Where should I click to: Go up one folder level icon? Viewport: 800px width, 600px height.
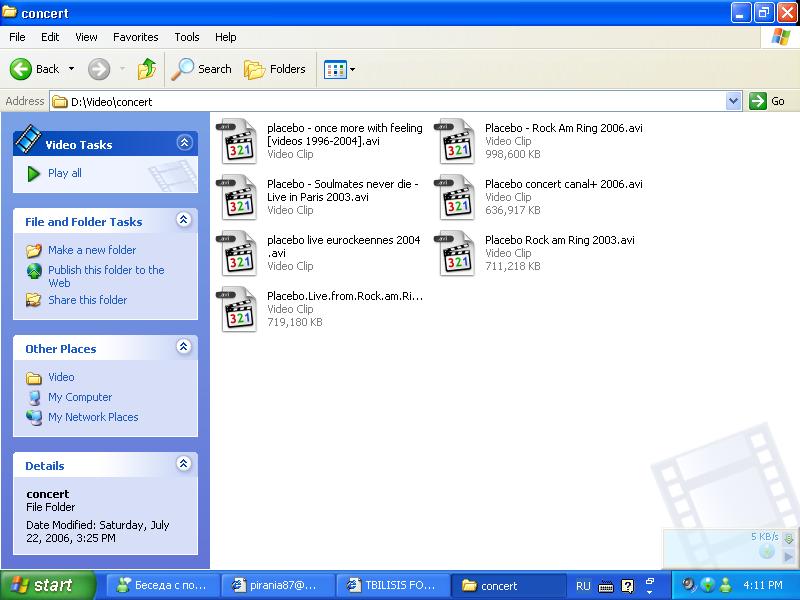(147, 69)
